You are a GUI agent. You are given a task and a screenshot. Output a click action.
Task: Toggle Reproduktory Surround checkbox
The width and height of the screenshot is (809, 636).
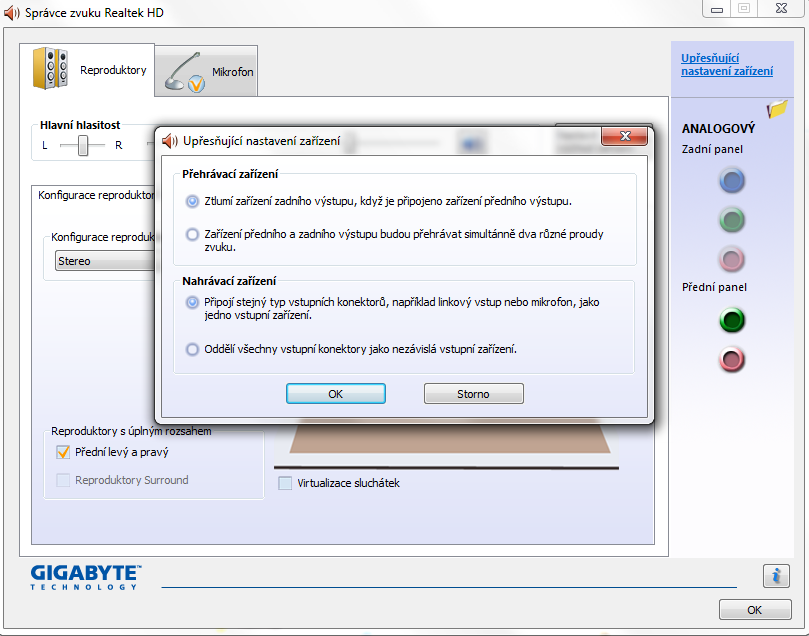(63, 480)
